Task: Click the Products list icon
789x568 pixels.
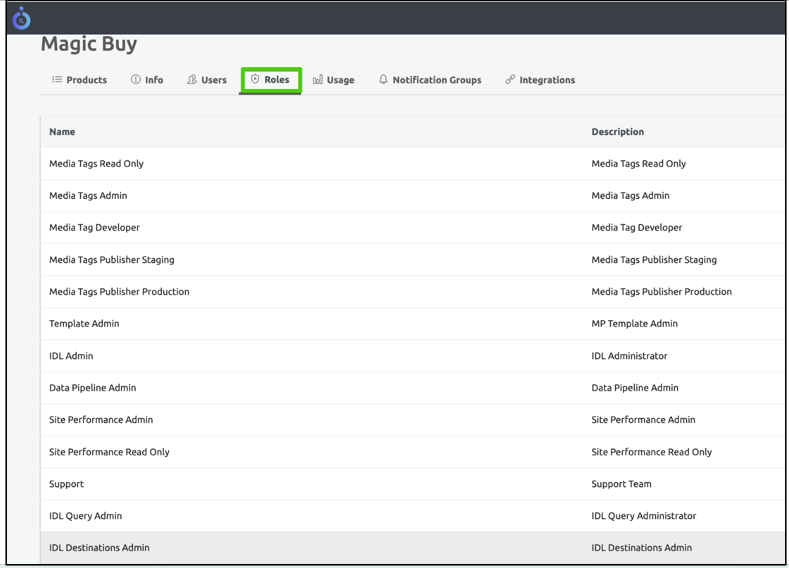Action: tap(57, 80)
